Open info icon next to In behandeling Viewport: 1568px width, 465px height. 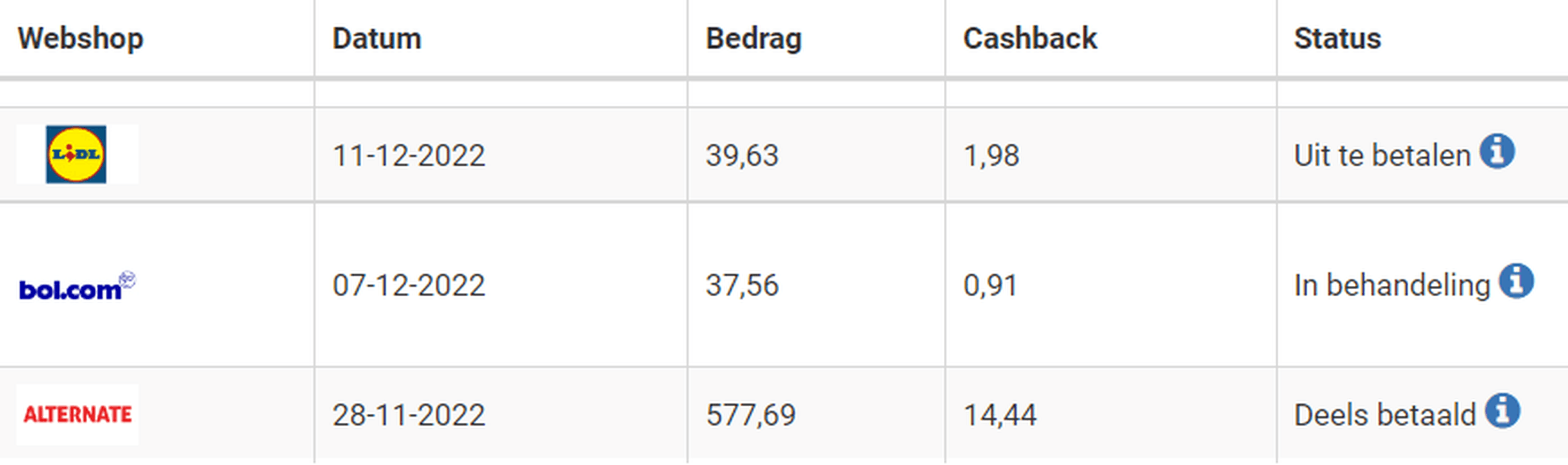point(1516,281)
